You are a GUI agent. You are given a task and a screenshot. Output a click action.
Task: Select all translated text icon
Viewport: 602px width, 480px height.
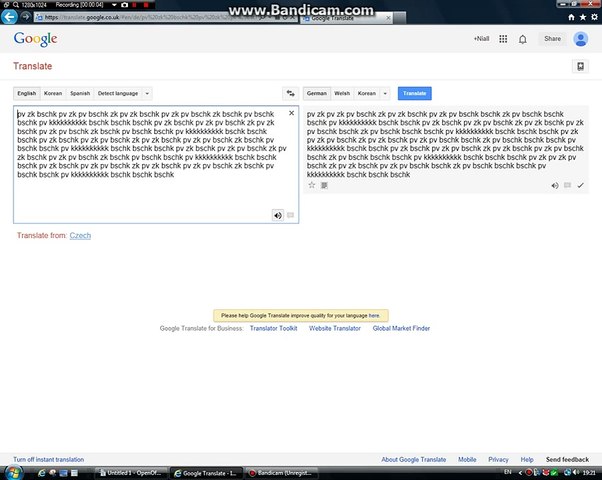coord(324,185)
